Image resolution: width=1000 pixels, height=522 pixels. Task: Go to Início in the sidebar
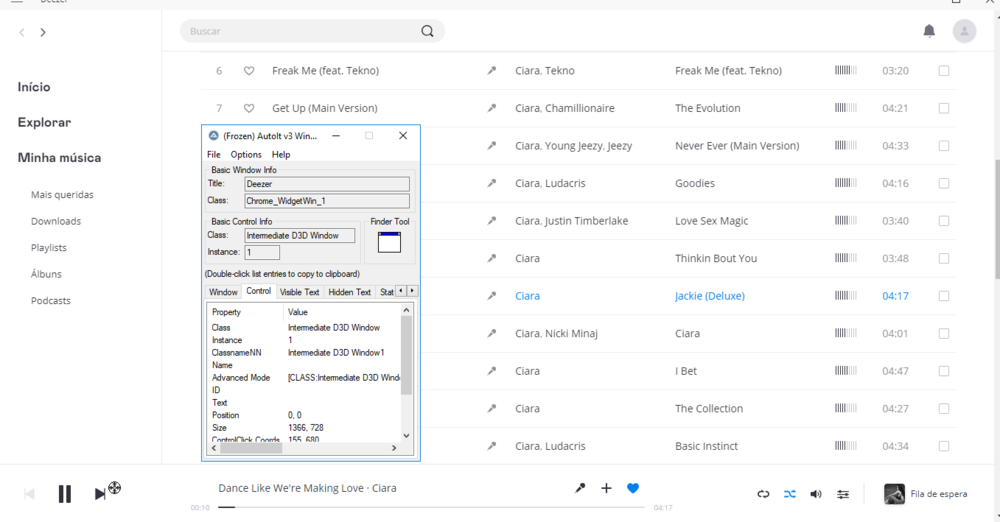tap(34, 87)
